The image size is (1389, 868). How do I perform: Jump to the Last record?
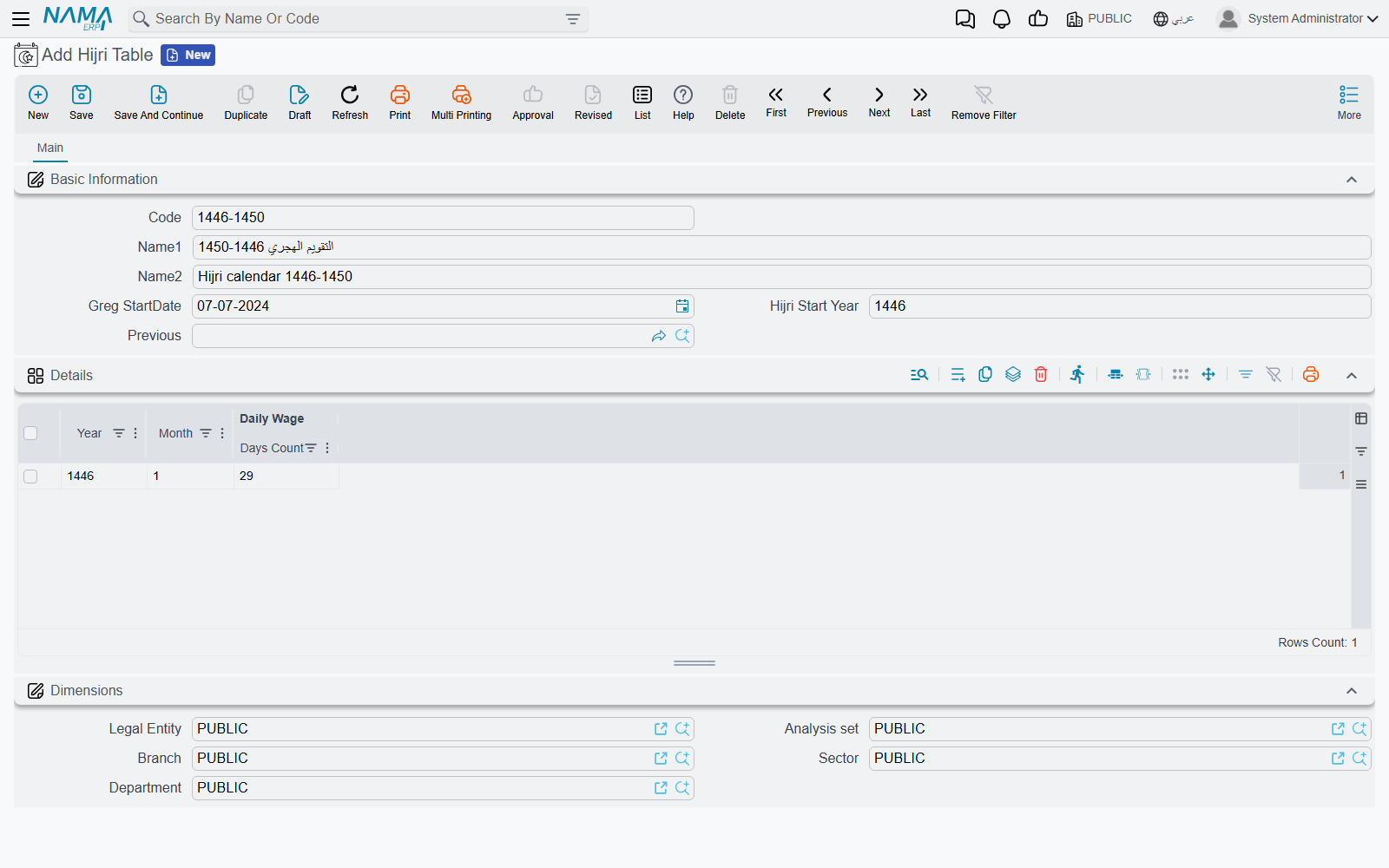pos(920,102)
